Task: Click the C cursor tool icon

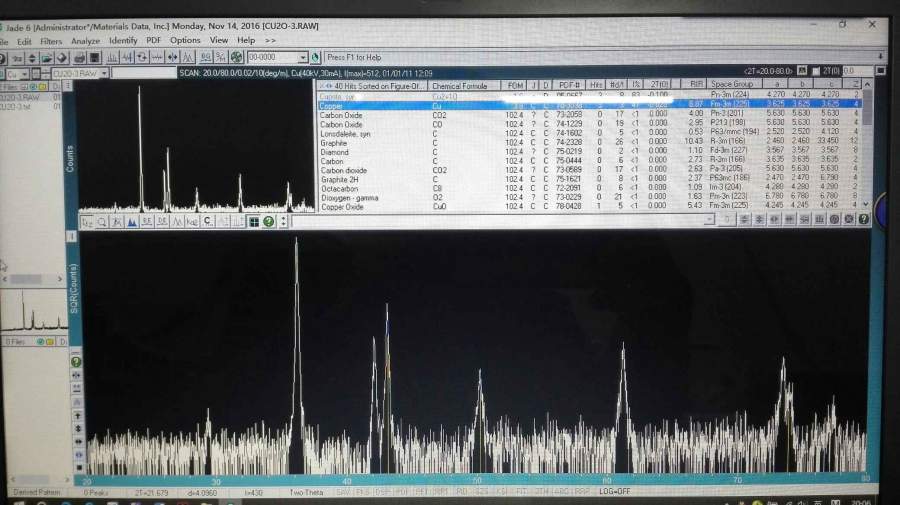Action: click(207, 222)
